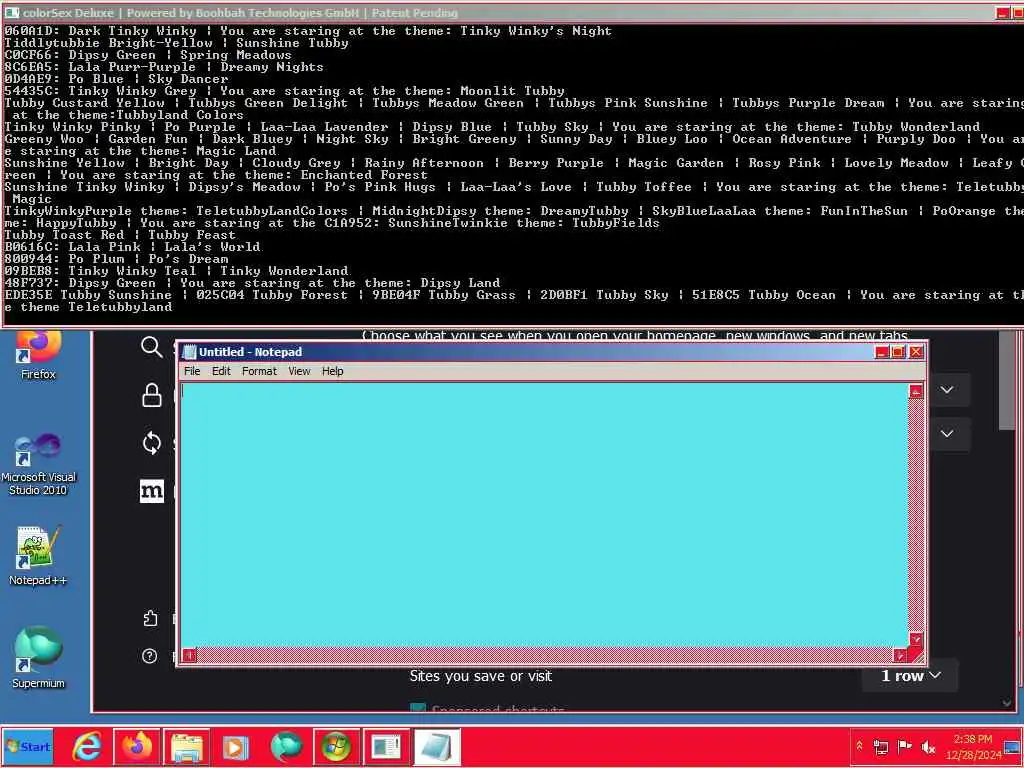Click console text 'Tiddlytubbie Bright-Yellow'

pos(108,42)
